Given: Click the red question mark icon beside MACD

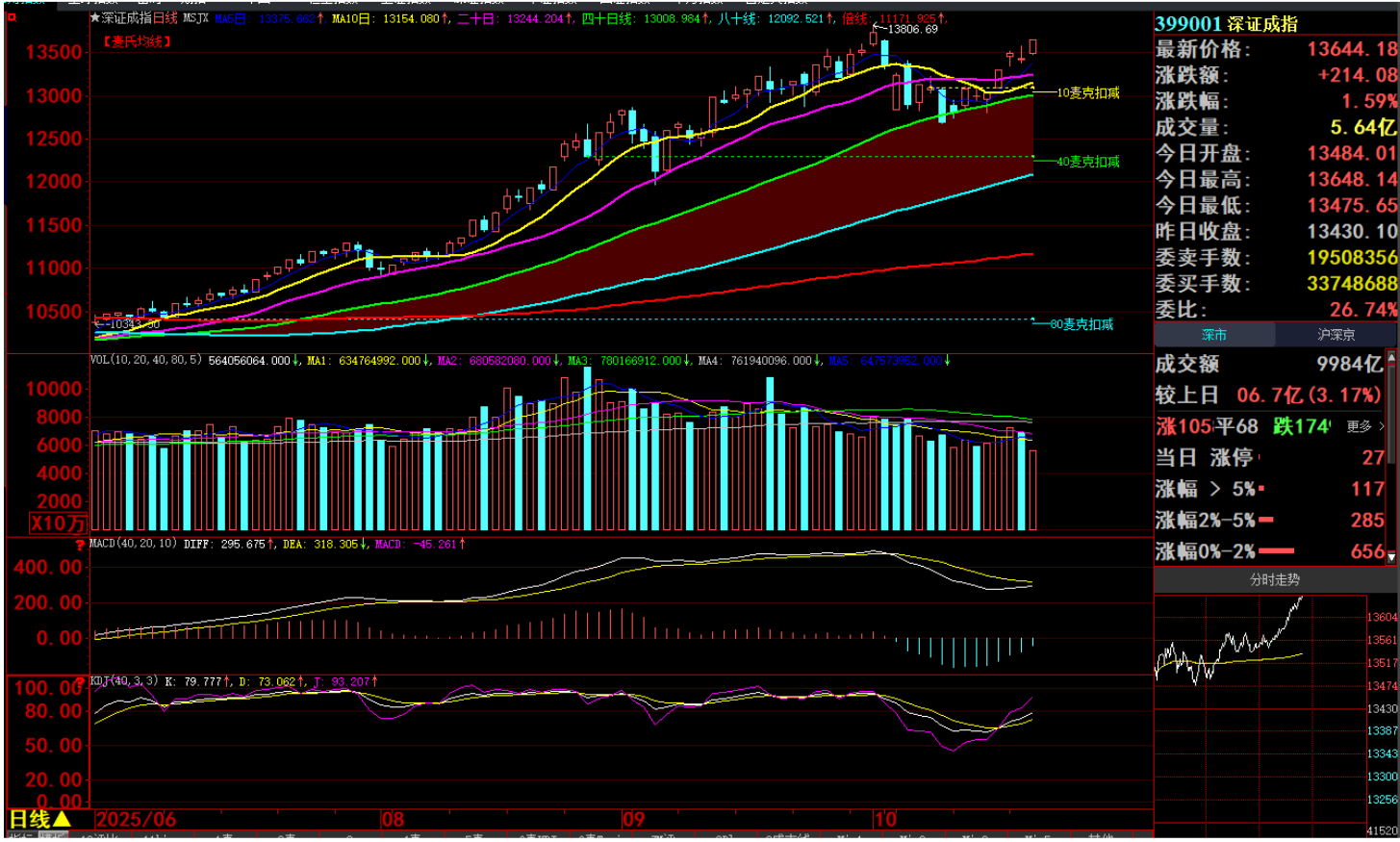Looking at the screenshot, I should 81,546.
